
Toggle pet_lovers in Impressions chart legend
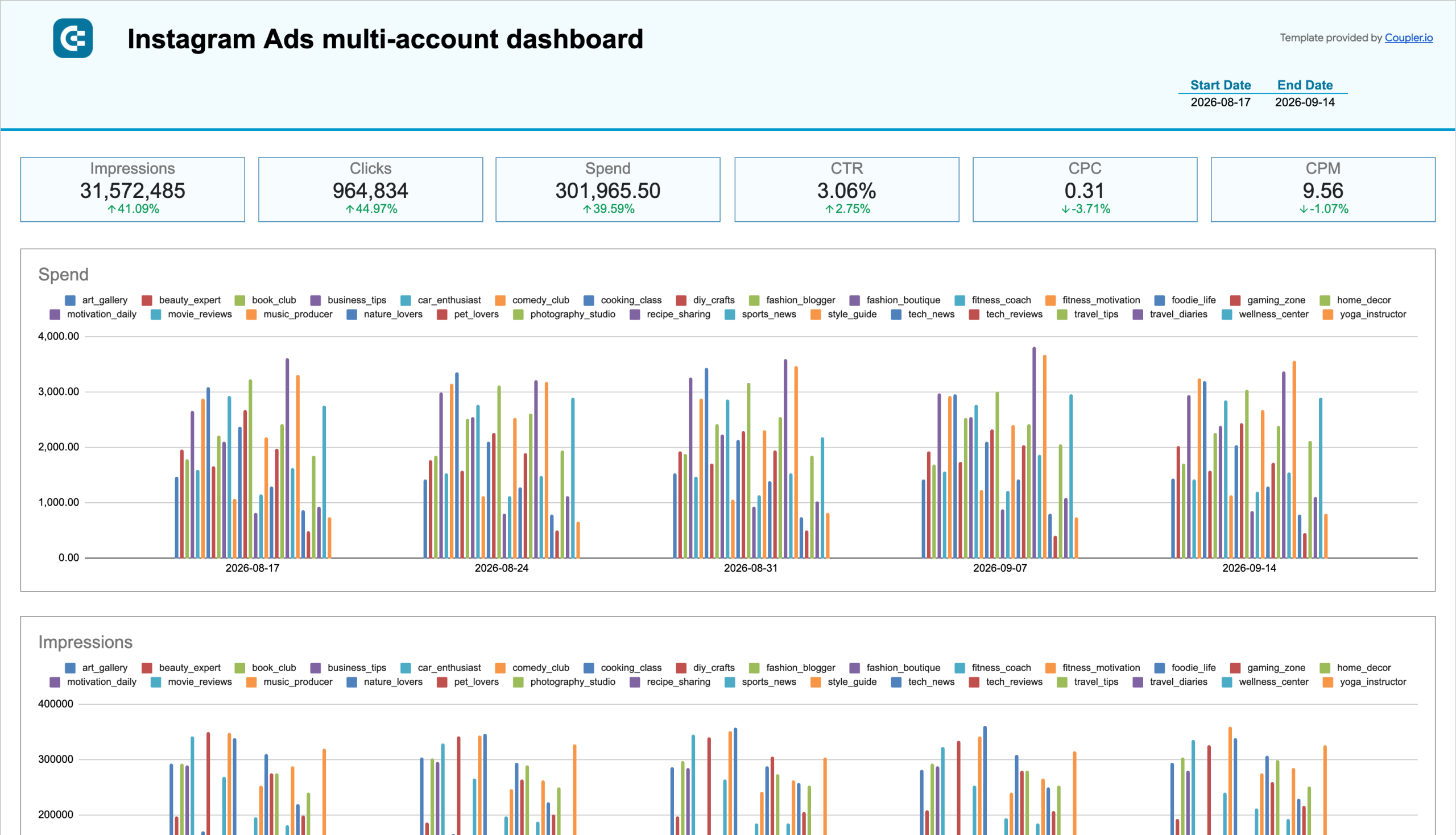(x=468, y=682)
